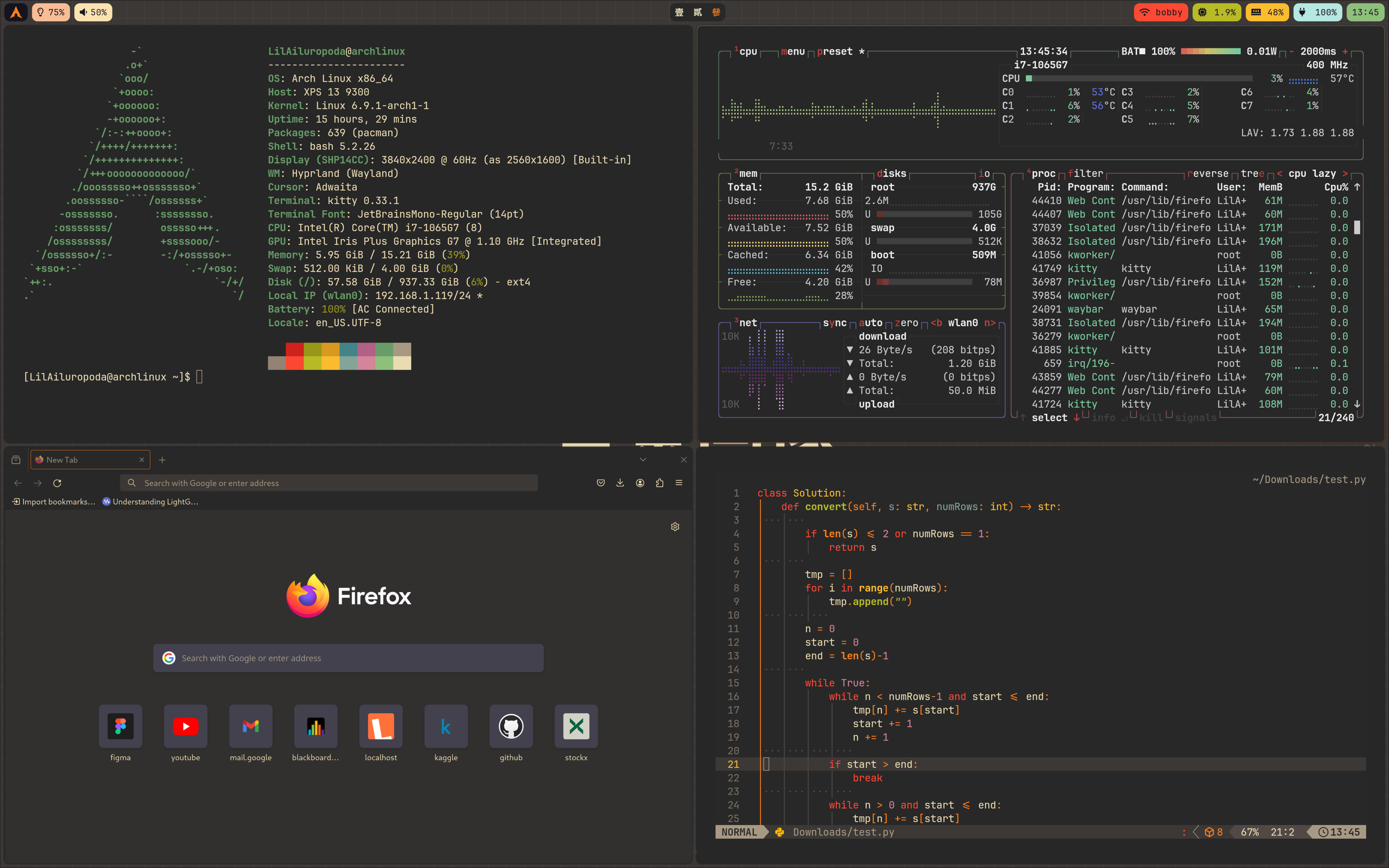
Task: Open Firefox View recent browsing icon
Action: click(x=16, y=460)
